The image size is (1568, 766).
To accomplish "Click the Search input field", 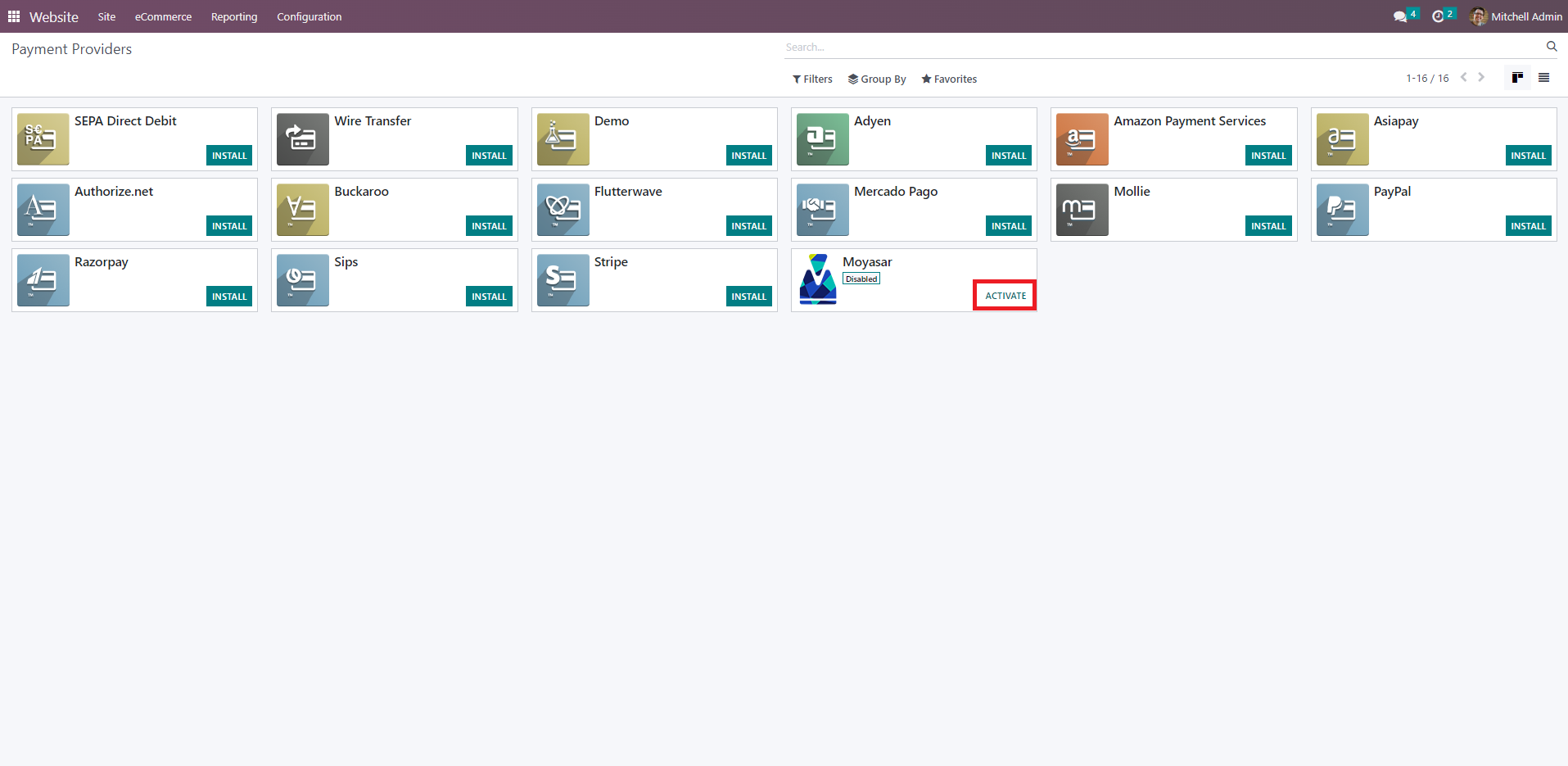I will [x=1163, y=48].
